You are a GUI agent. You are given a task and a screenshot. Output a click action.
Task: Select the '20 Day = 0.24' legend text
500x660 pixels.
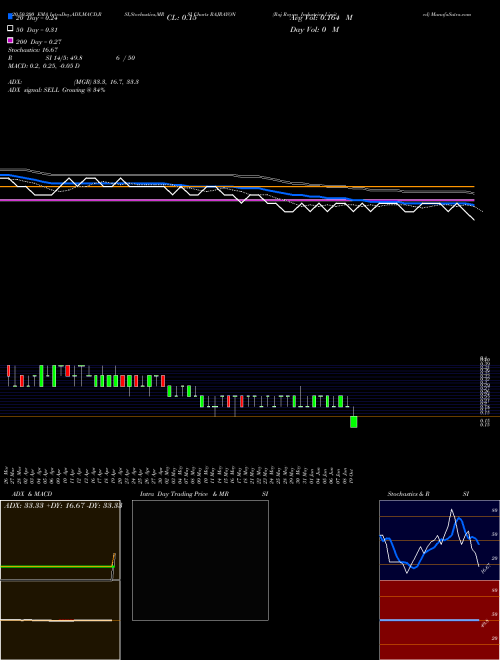36,18
